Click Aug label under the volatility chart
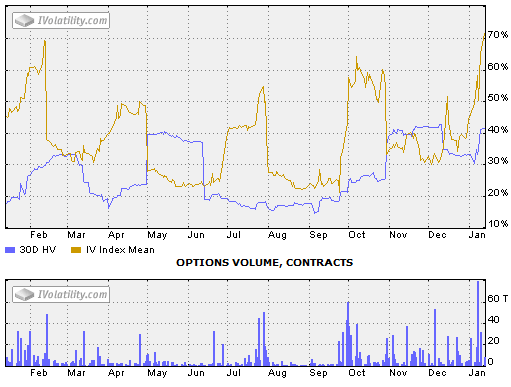 (x=277, y=235)
